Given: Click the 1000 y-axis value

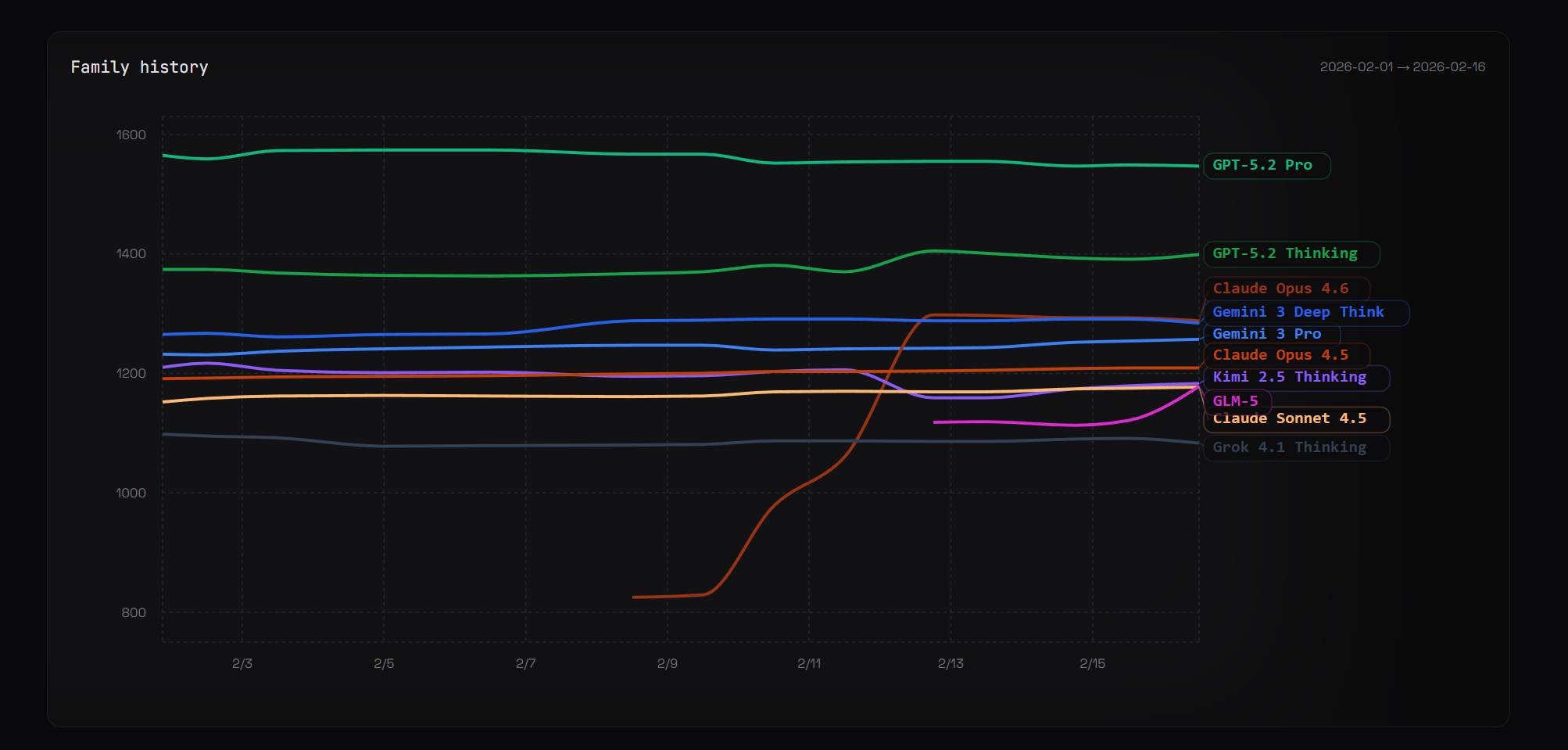Looking at the screenshot, I should tap(131, 493).
